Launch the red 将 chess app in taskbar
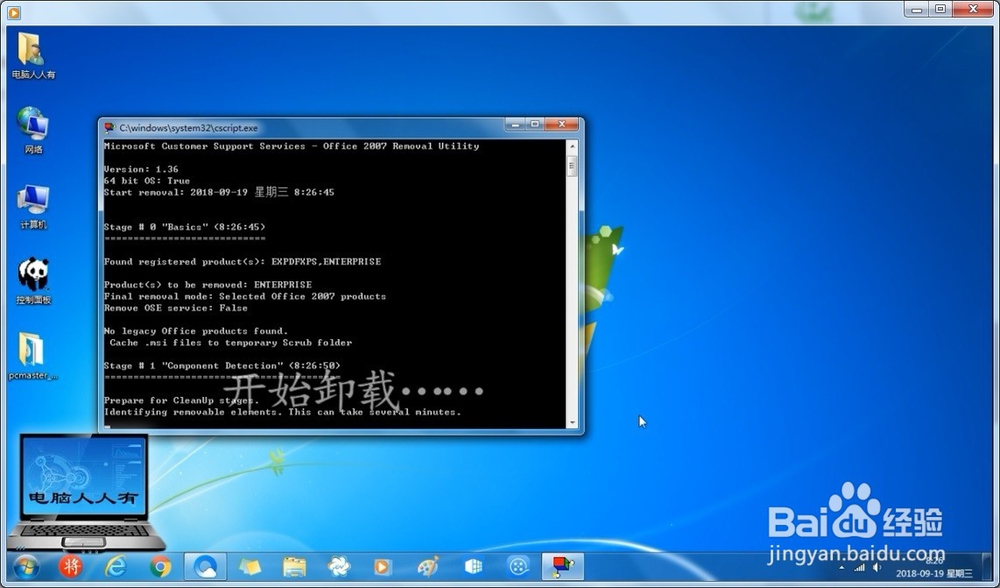The image size is (1000, 588). 71,566
